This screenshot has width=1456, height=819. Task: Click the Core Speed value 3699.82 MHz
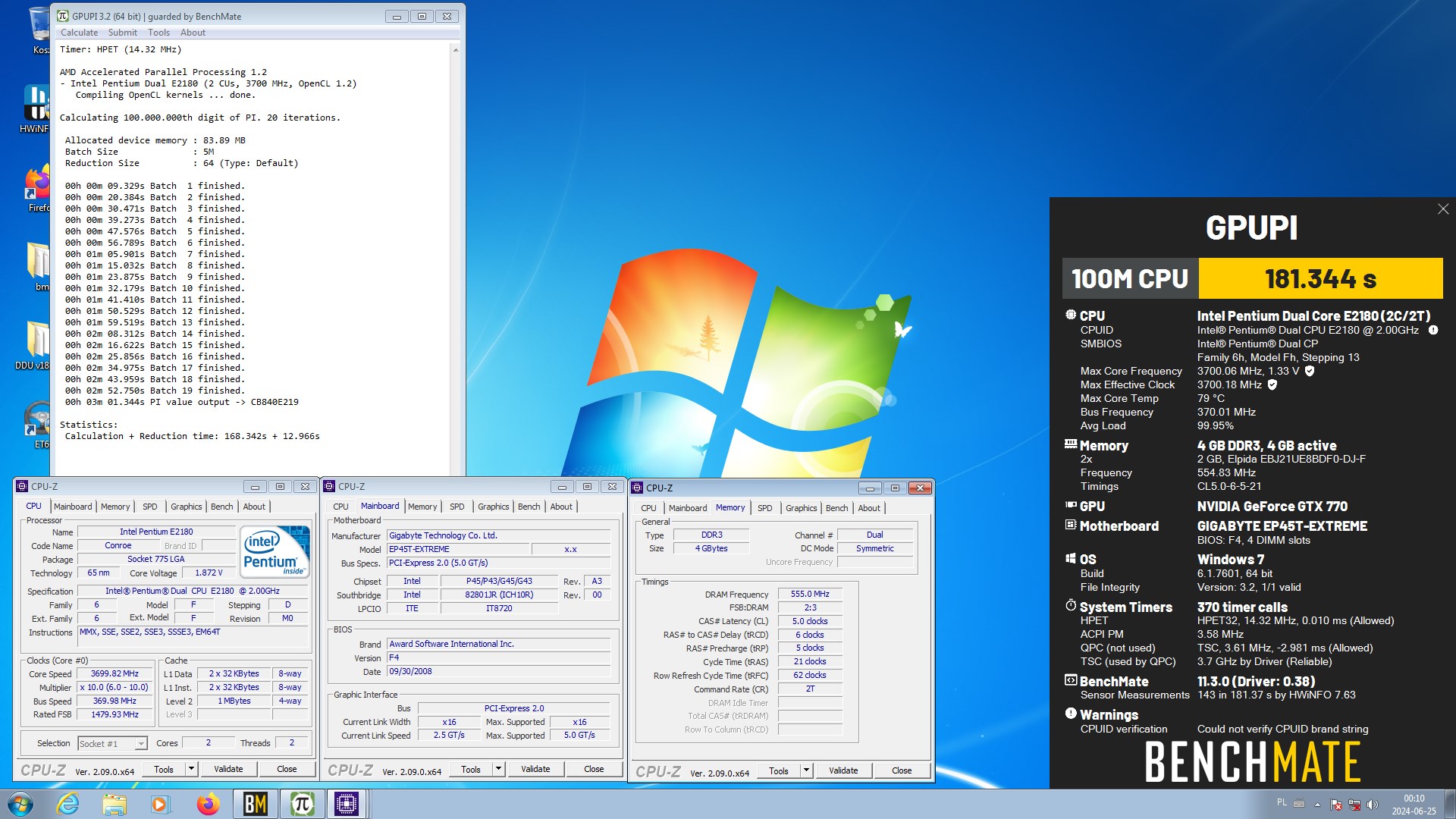pyautogui.click(x=115, y=673)
